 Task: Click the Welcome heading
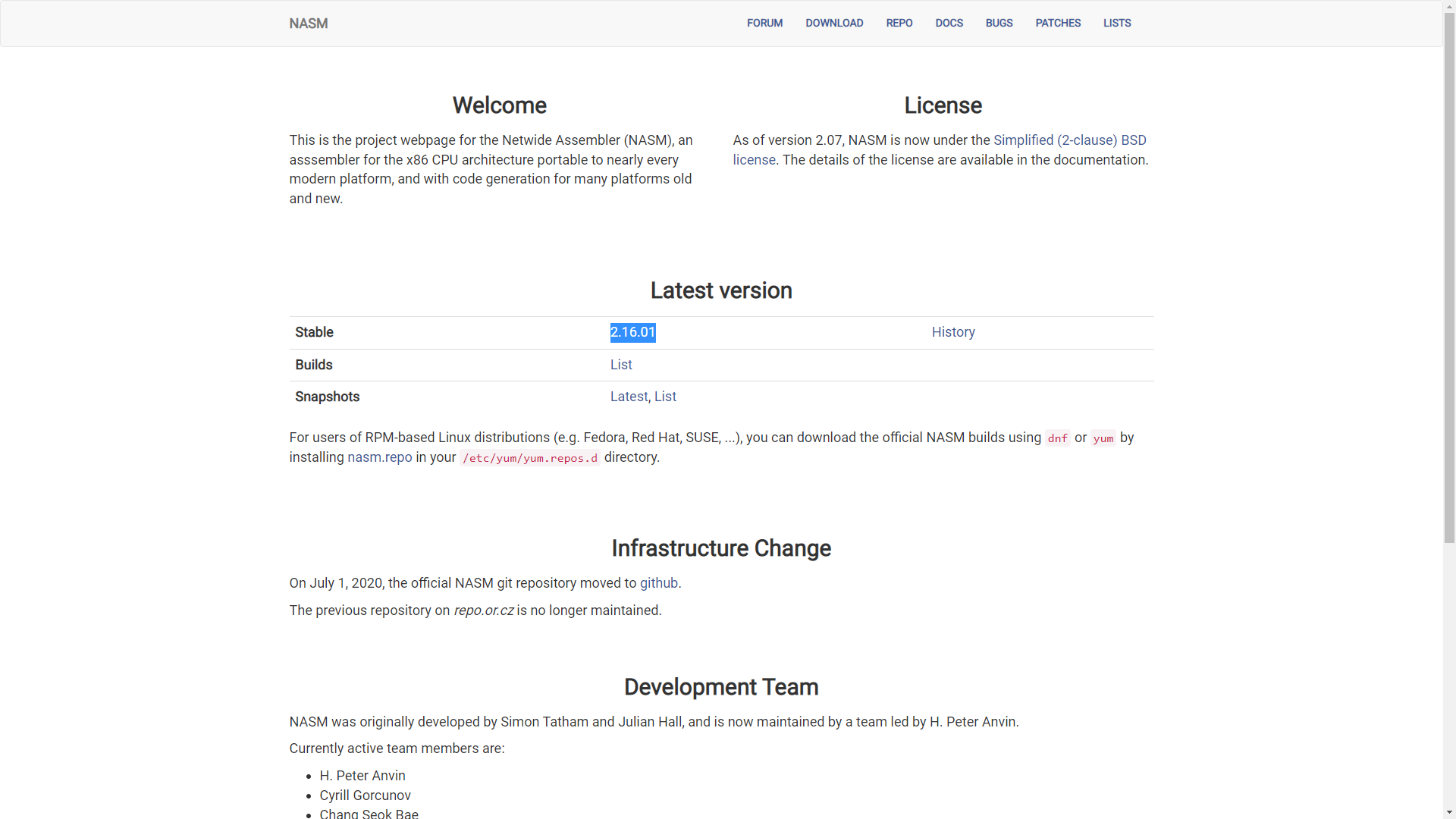click(499, 105)
